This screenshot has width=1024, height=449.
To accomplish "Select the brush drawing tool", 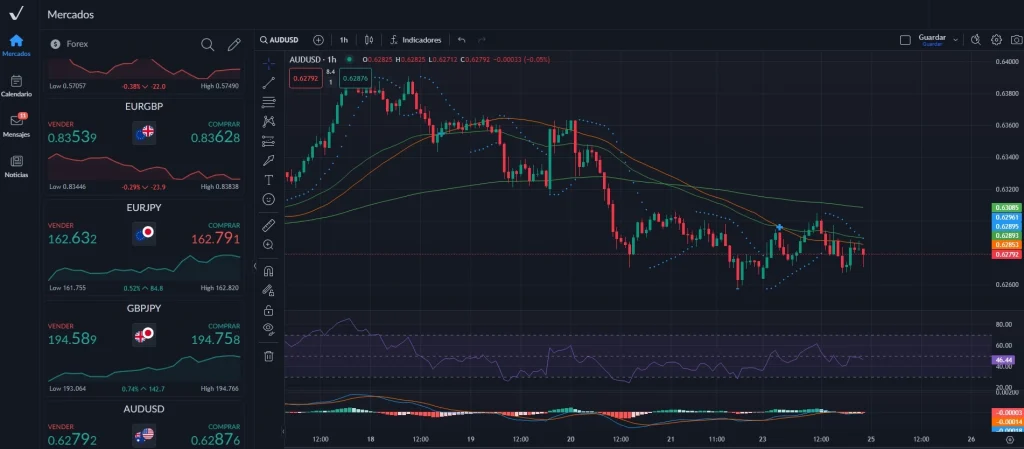I will pos(268,161).
